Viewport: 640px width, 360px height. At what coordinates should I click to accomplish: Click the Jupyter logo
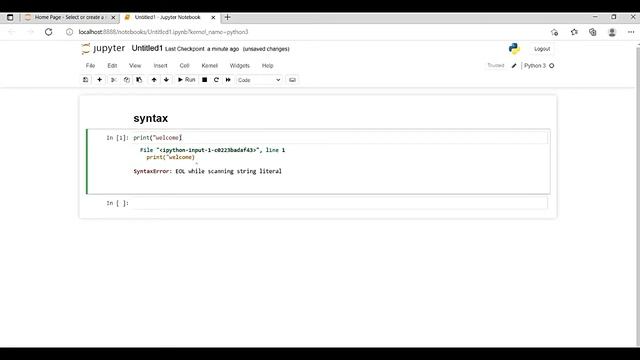tap(103, 49)
